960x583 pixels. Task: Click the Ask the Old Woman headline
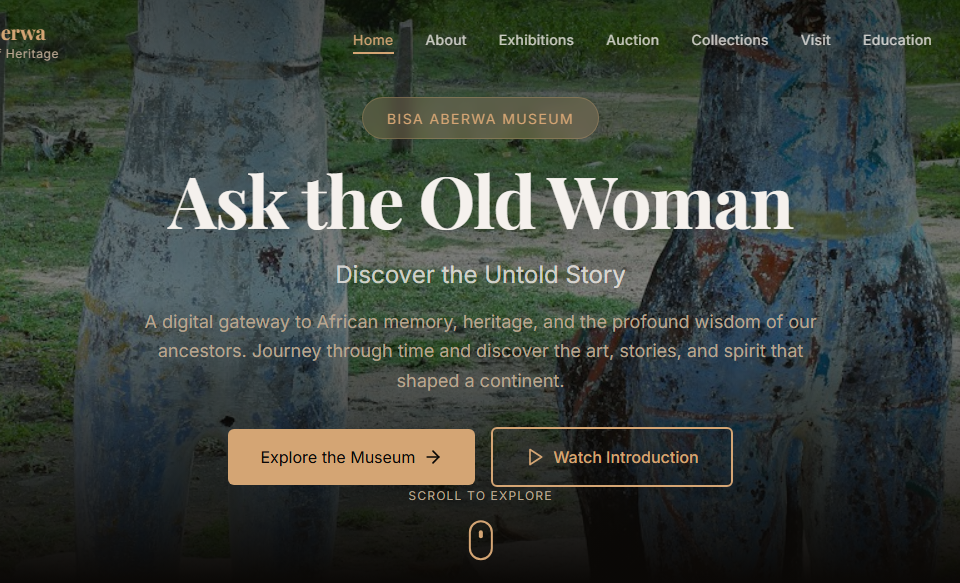(x=481, y=203)
